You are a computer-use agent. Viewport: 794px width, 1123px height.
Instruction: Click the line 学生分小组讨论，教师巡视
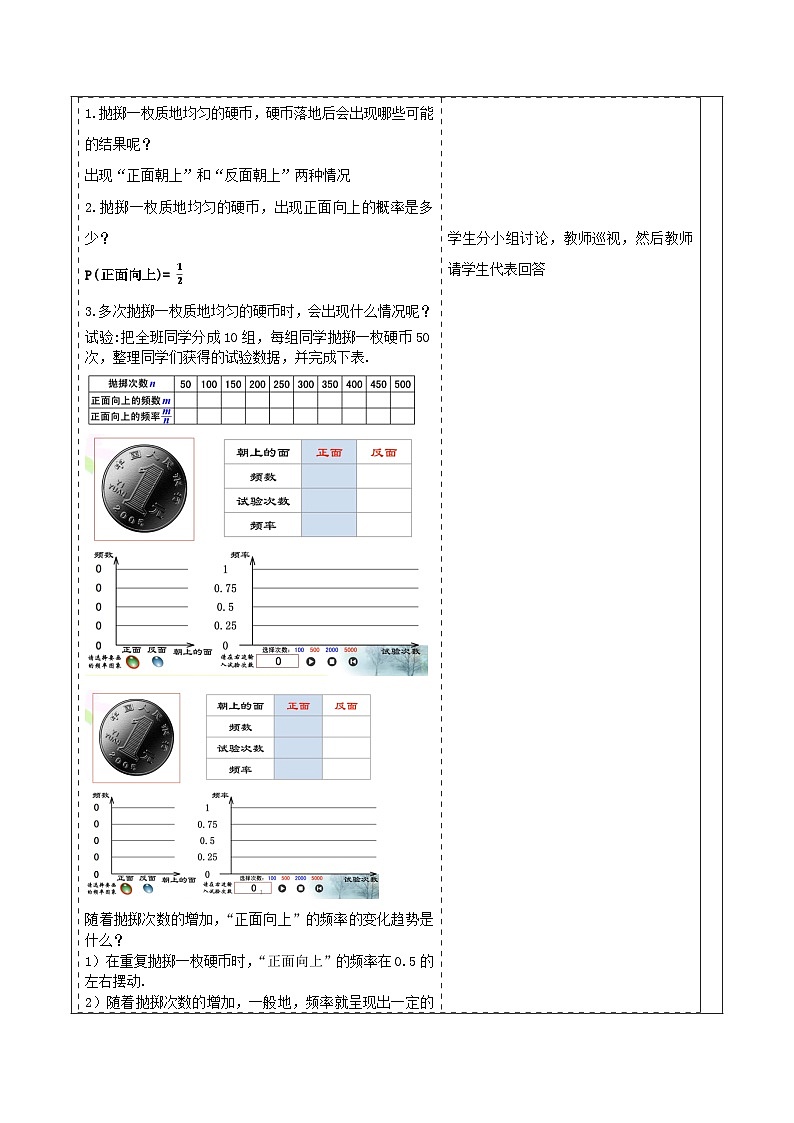pos(570,238)
